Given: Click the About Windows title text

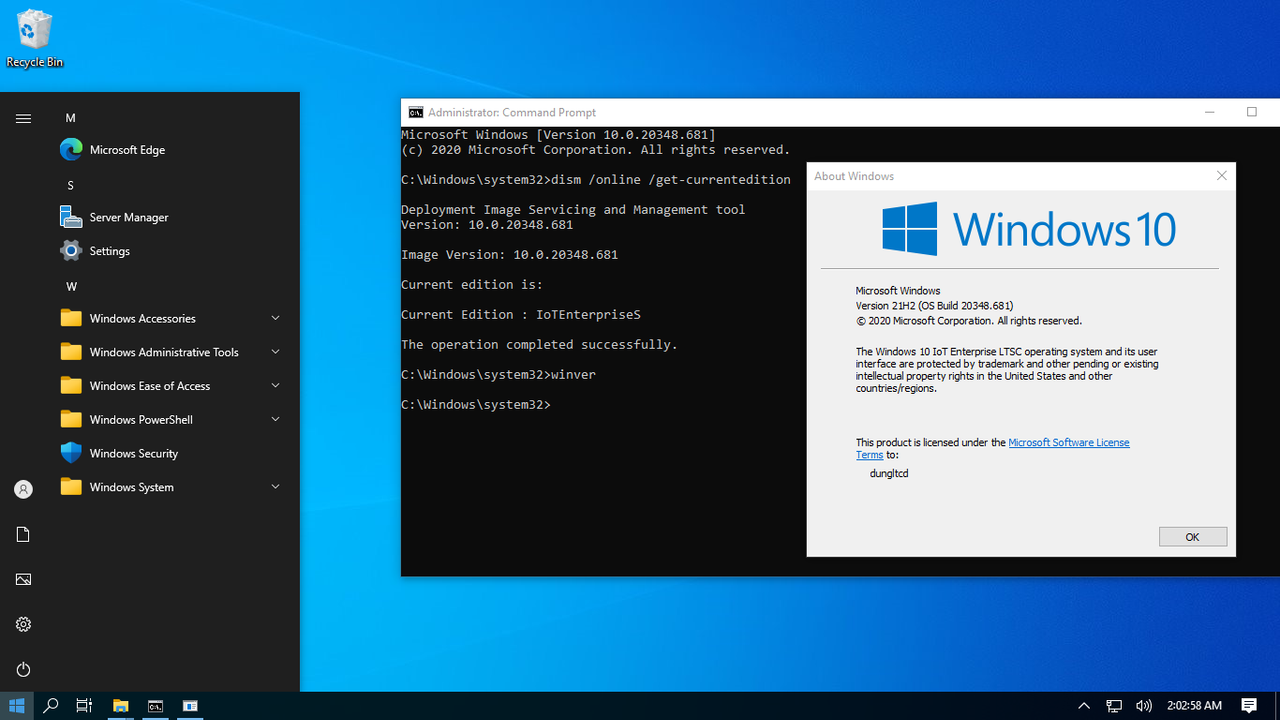Looking at the screenshot, I should pos(854,176).
